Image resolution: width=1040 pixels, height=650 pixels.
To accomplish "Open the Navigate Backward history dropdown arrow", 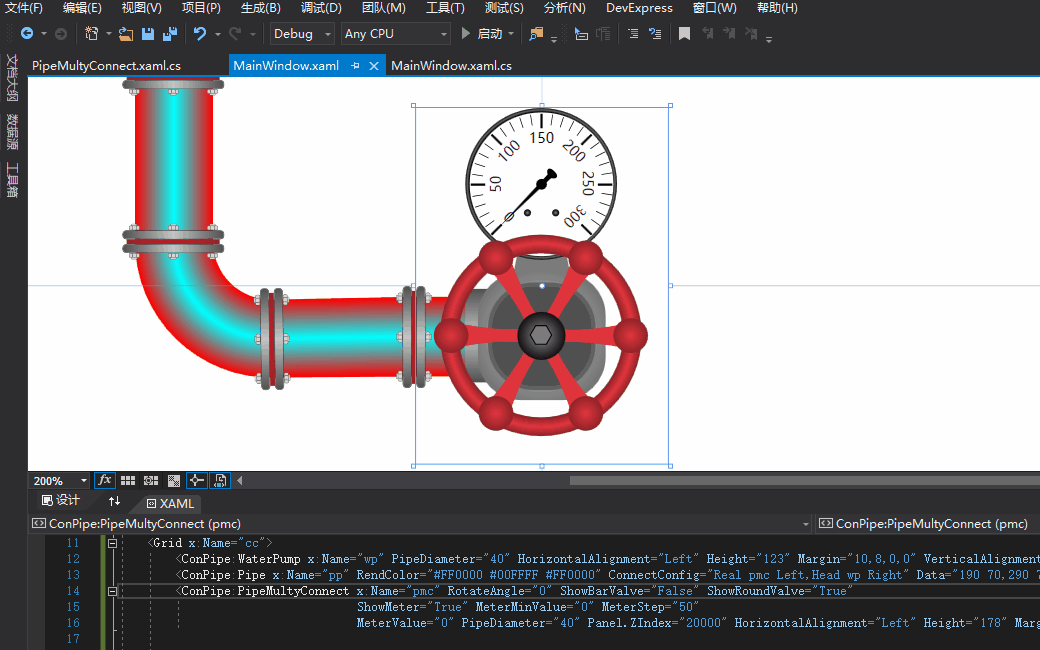I will point(44,34).
